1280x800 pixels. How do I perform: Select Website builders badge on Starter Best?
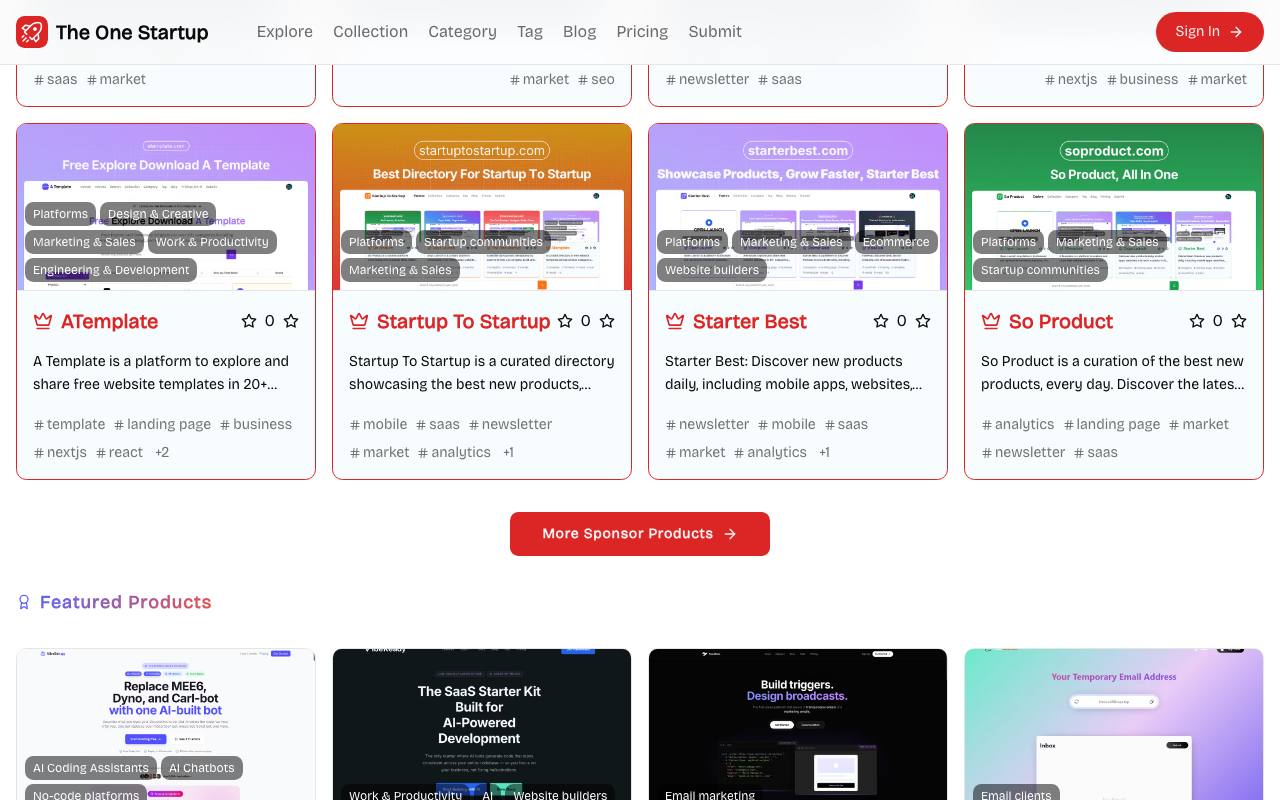pyautogui.click(x=712, y=270)
